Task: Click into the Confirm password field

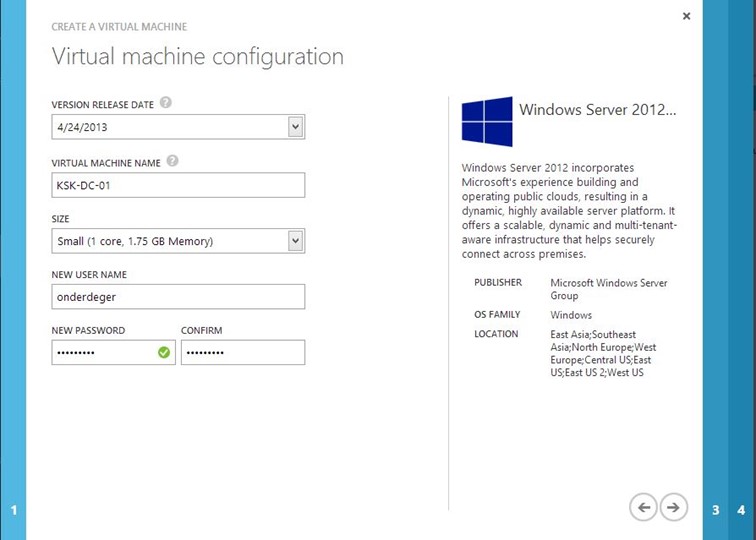Action: (243, 352)
